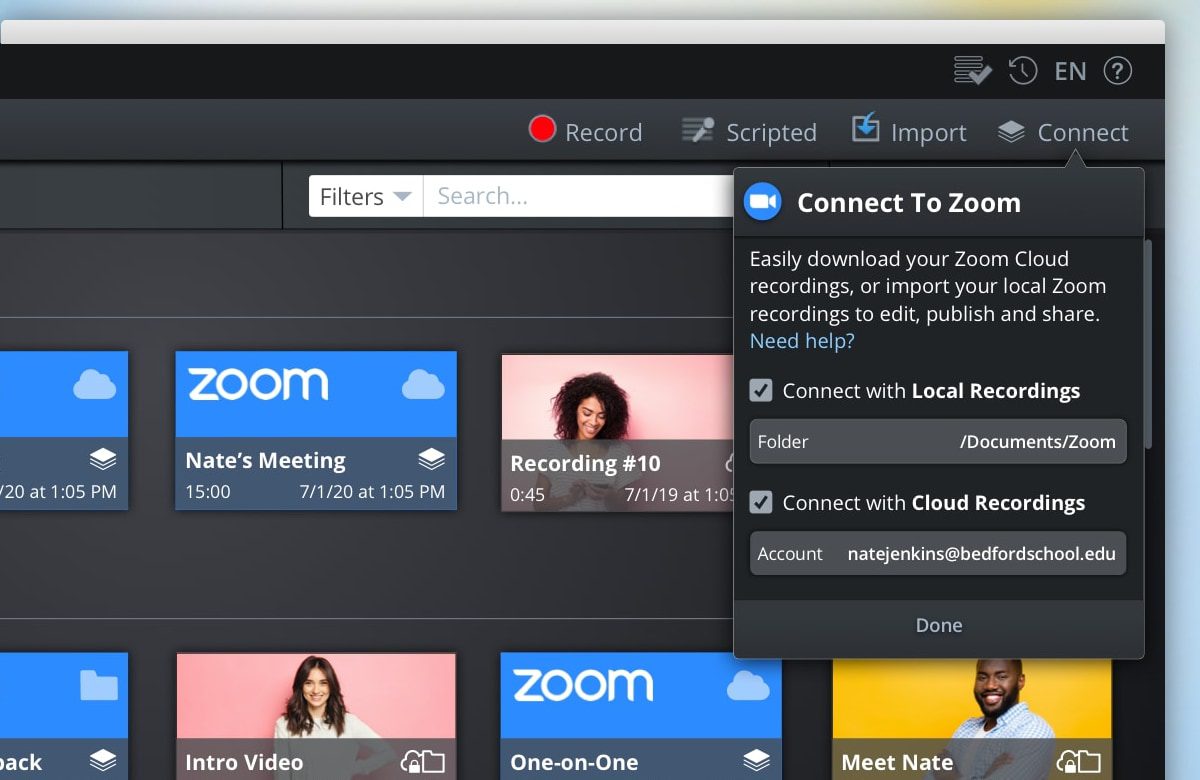Click cloud icon on Nate's Meeting card
The width and height of the screenshot is (1200, 780).
(x=423, y=384)
